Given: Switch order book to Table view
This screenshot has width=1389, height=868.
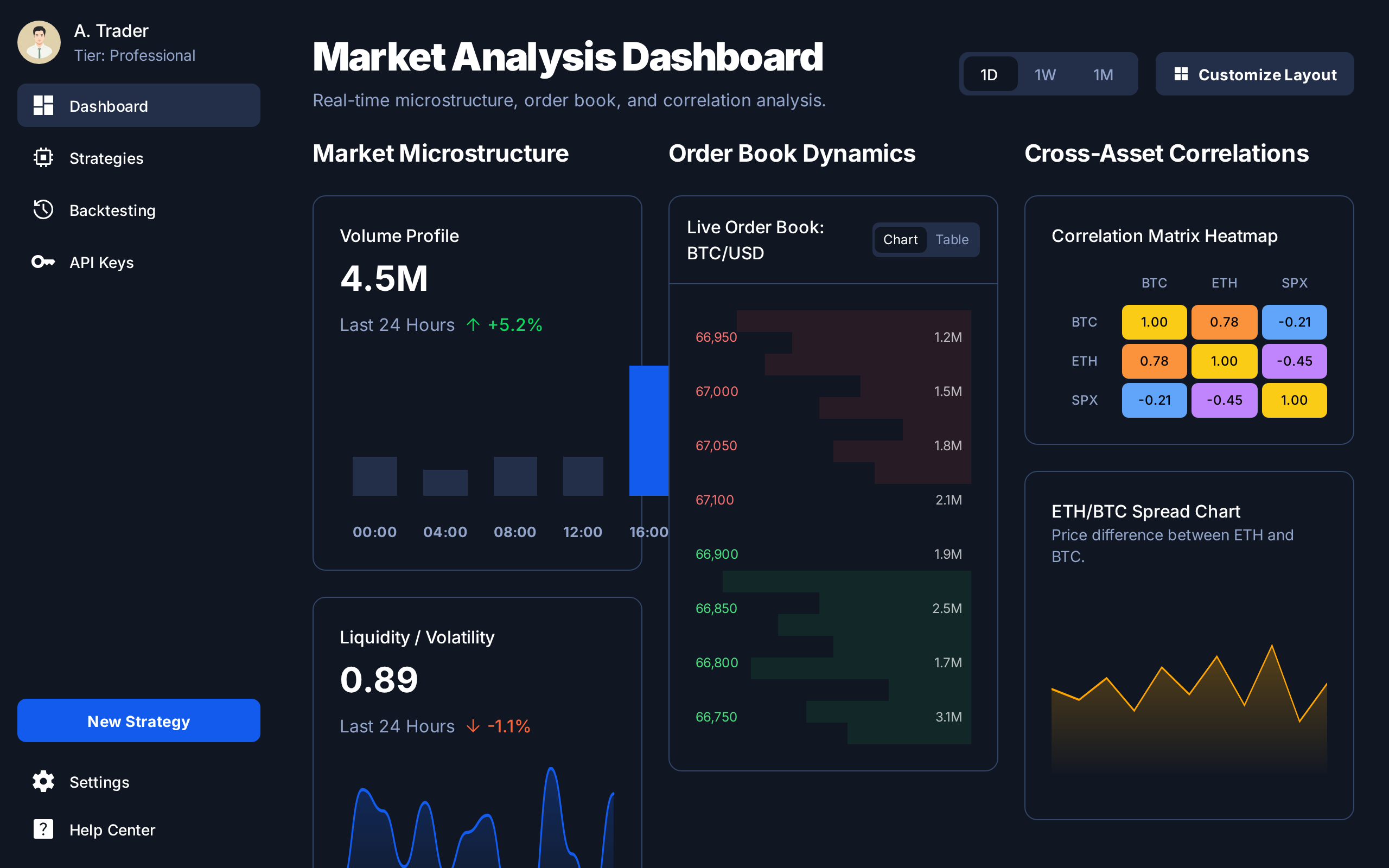Looking at the screenshot, I should (952, 239).
